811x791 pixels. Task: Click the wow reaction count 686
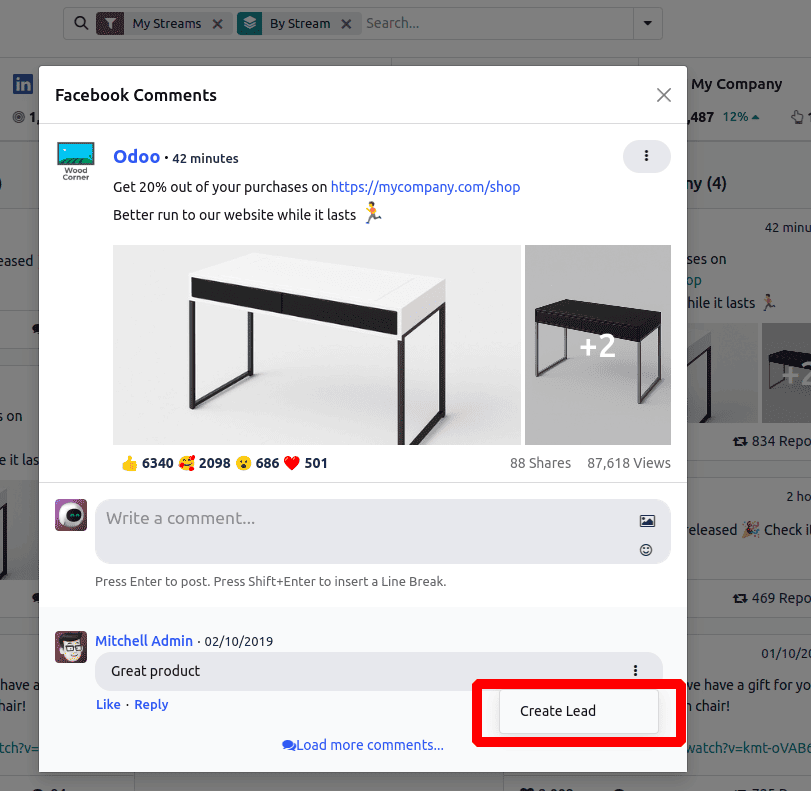coord(258,463)
